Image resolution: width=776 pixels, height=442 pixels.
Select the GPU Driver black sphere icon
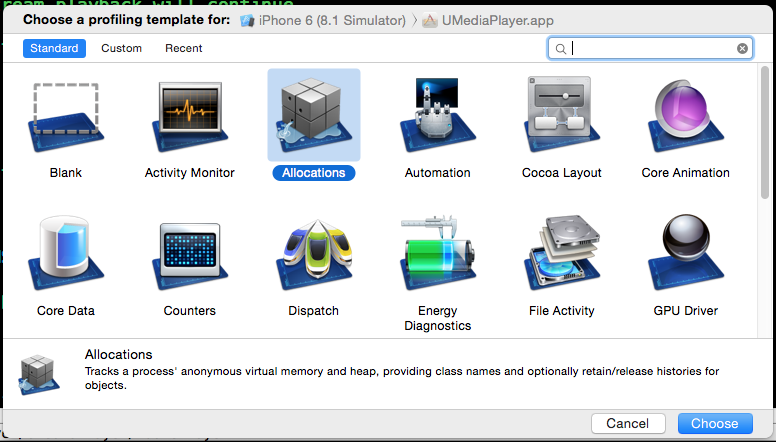[685, 252]
